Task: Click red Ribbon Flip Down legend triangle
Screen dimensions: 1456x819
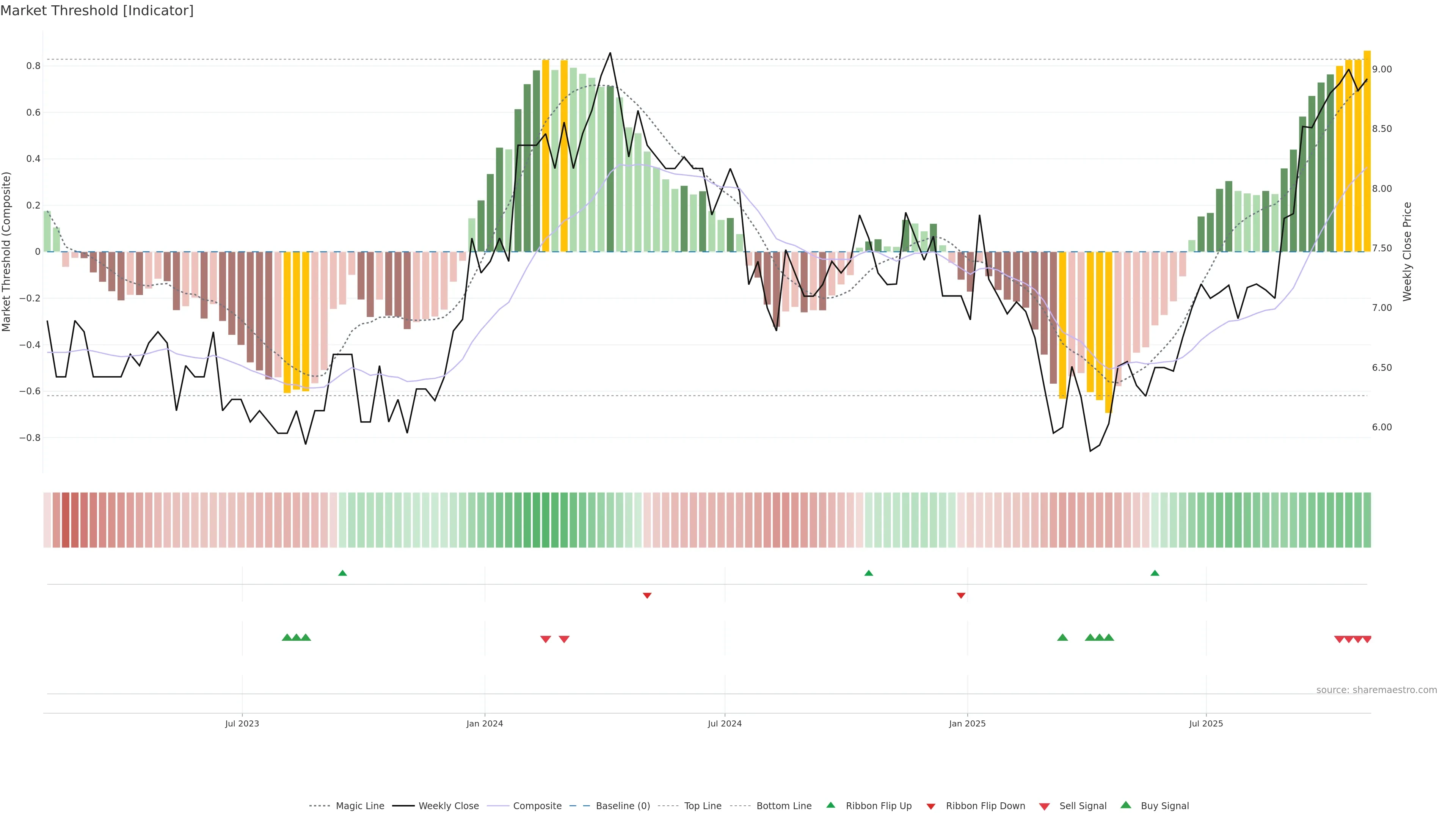Action: (x=931, y=806)
